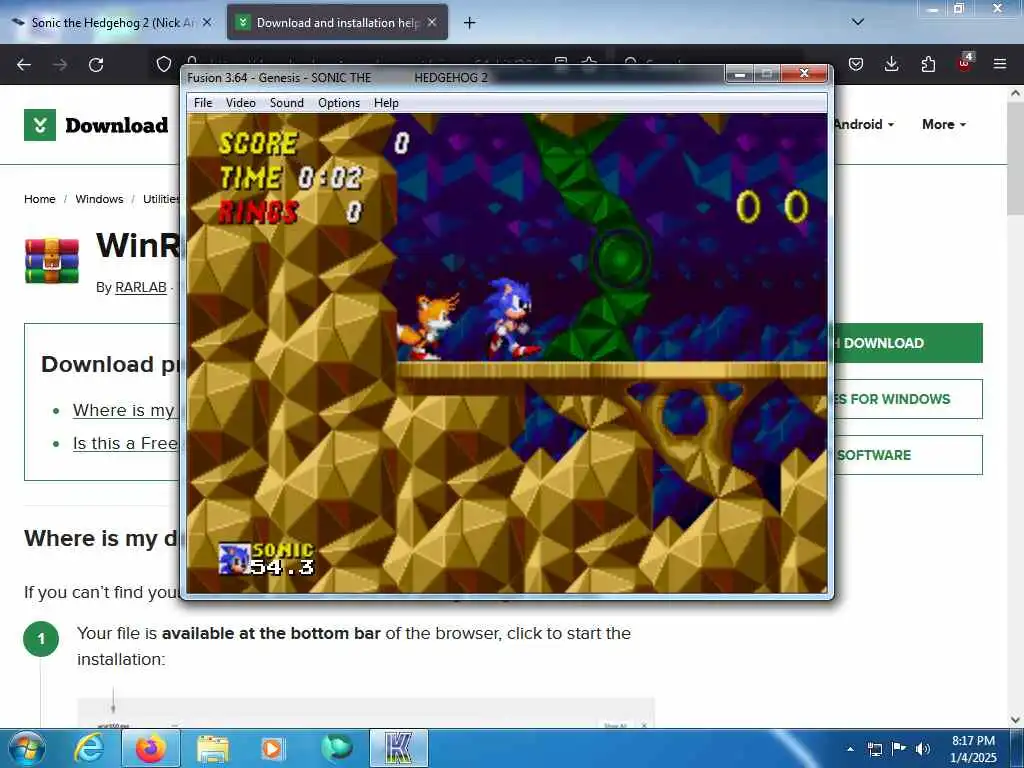1024x768 pixels.
Task: Open the Video menu in Fusion
Action: [x=240, y=103]
